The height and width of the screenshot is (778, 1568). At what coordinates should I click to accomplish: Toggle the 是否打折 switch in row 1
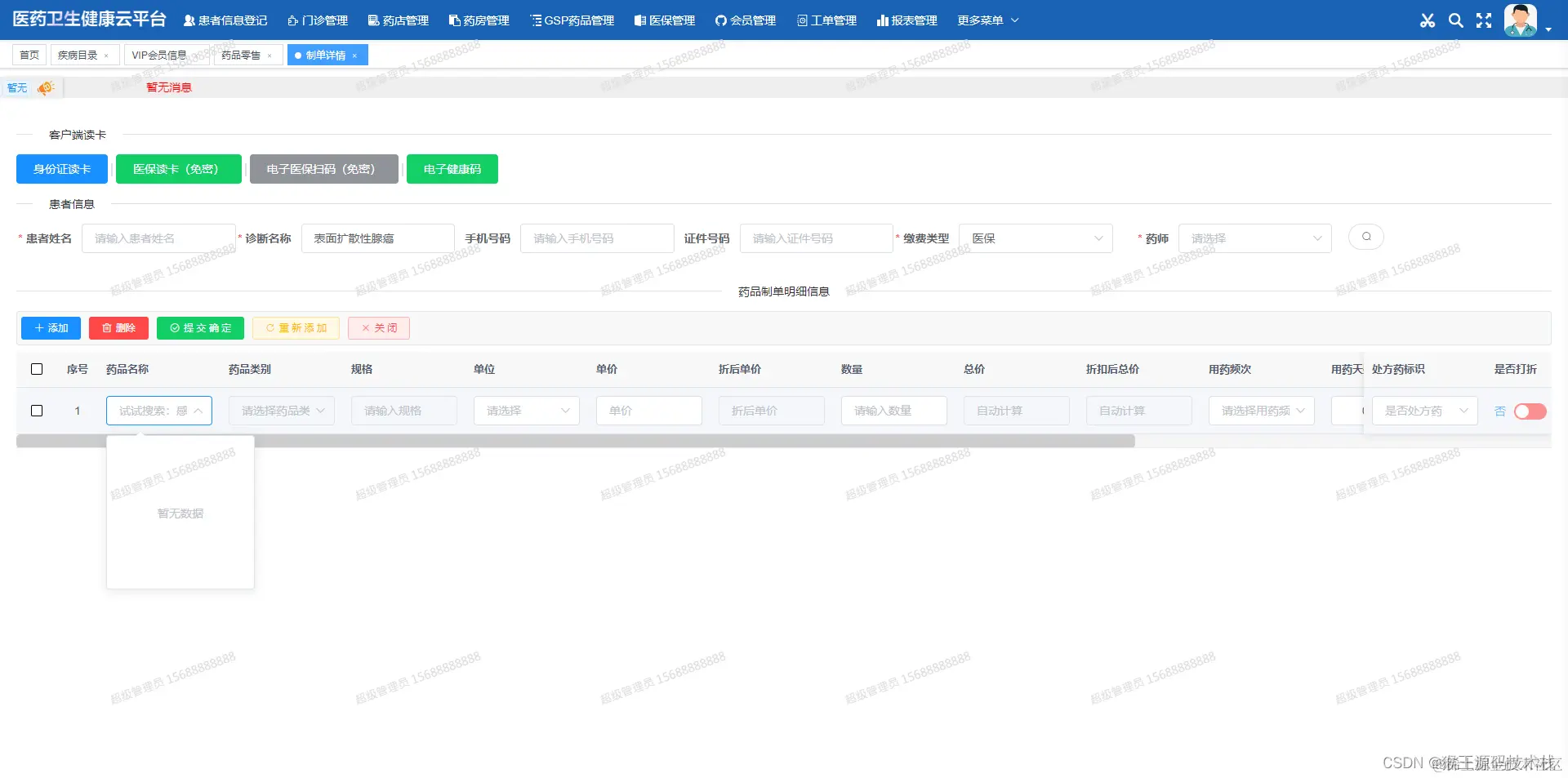point(1530,411)
